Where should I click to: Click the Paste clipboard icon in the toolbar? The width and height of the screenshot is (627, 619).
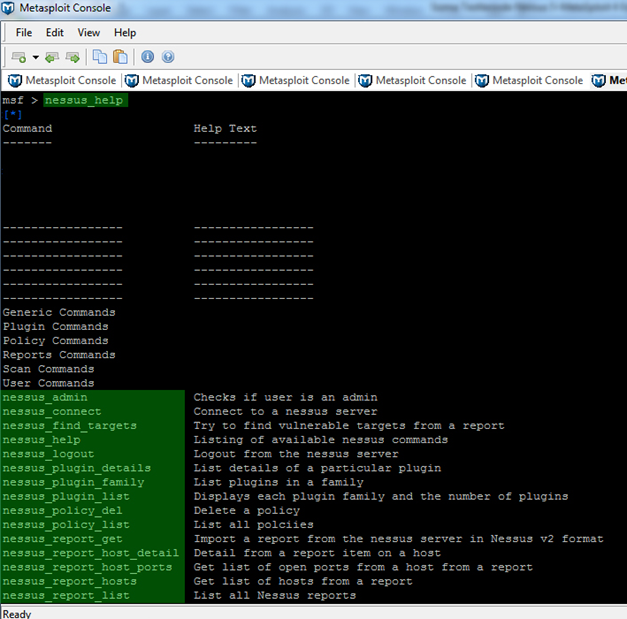pyautogui.click(x=120, y=57)
